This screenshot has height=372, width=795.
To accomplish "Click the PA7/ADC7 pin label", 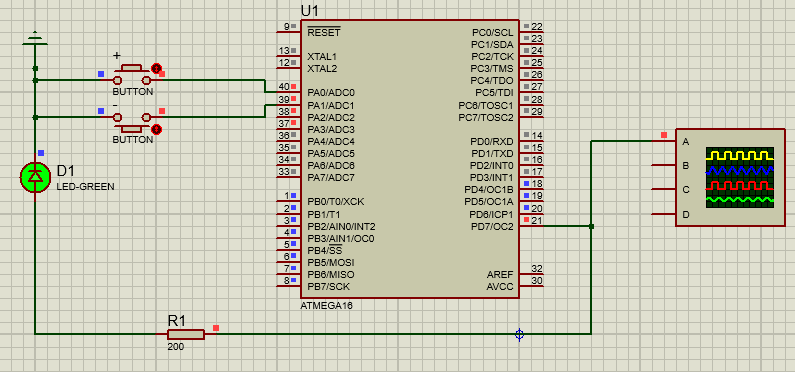I will point(331,177).
